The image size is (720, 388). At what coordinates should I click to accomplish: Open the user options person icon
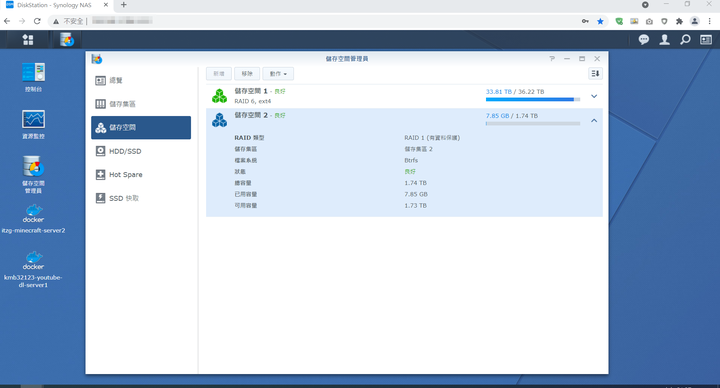(664, 40)
